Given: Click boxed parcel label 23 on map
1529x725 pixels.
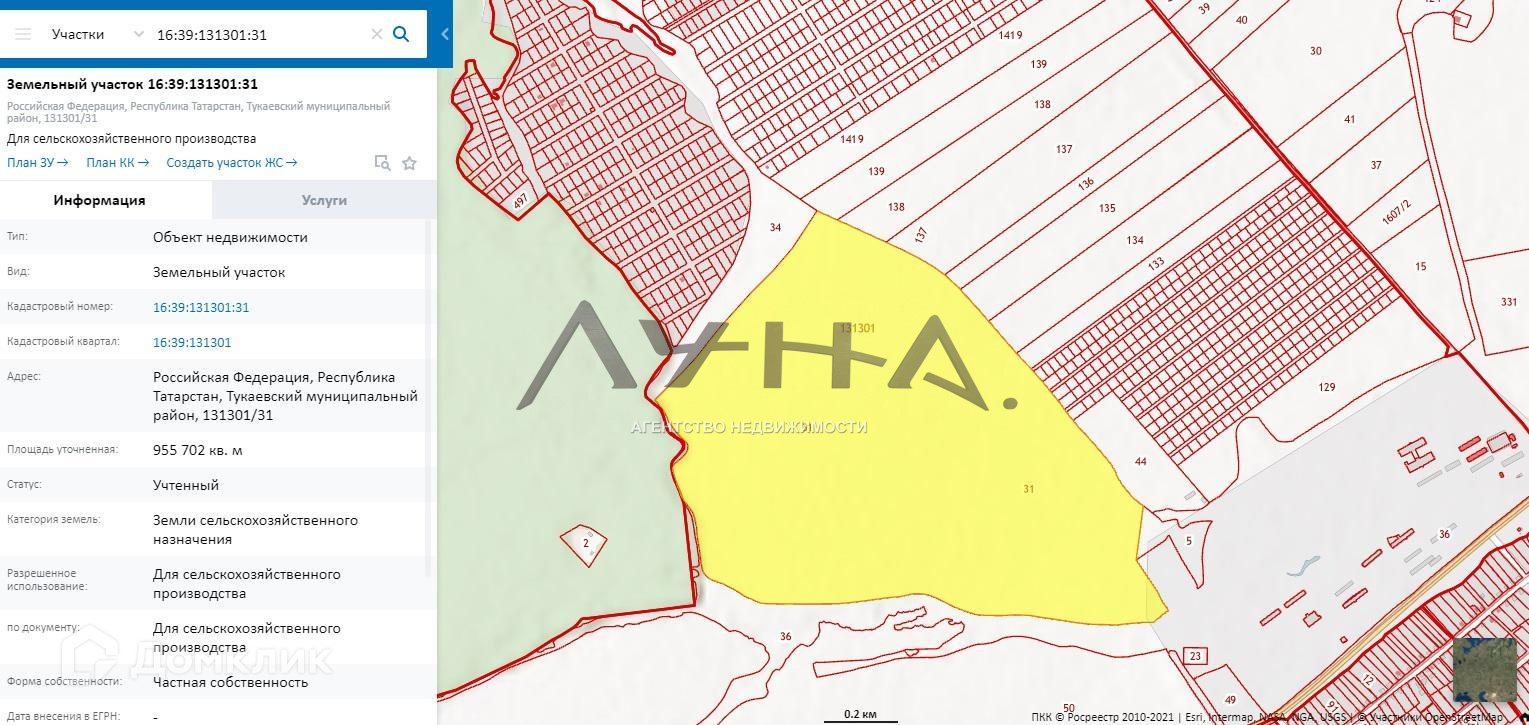Looking at the screenshot, I should pos(1195,656).
